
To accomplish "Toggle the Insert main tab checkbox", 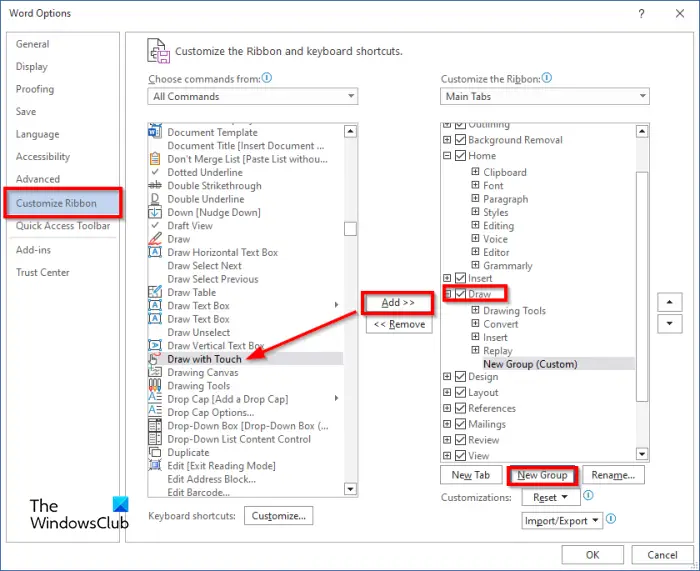I will click(x=460, y=278).
